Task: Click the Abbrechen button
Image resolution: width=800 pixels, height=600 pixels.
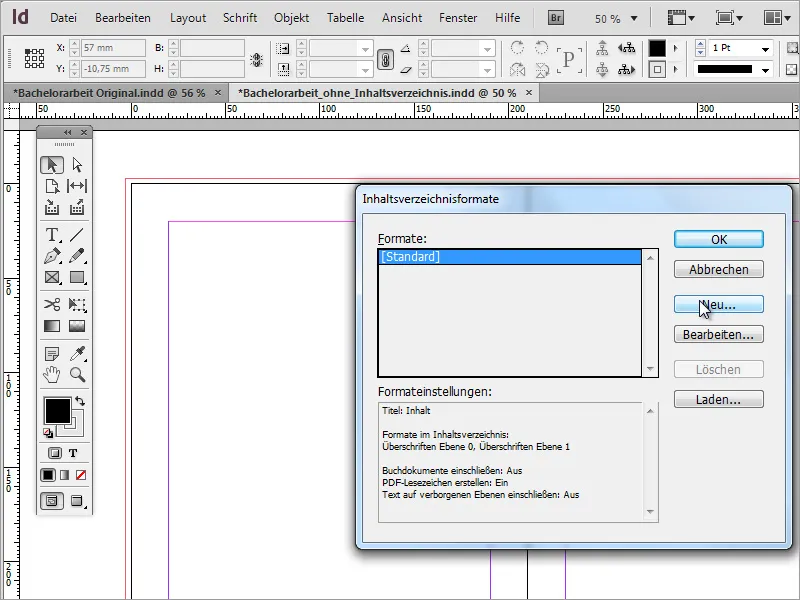Action: 718,269
